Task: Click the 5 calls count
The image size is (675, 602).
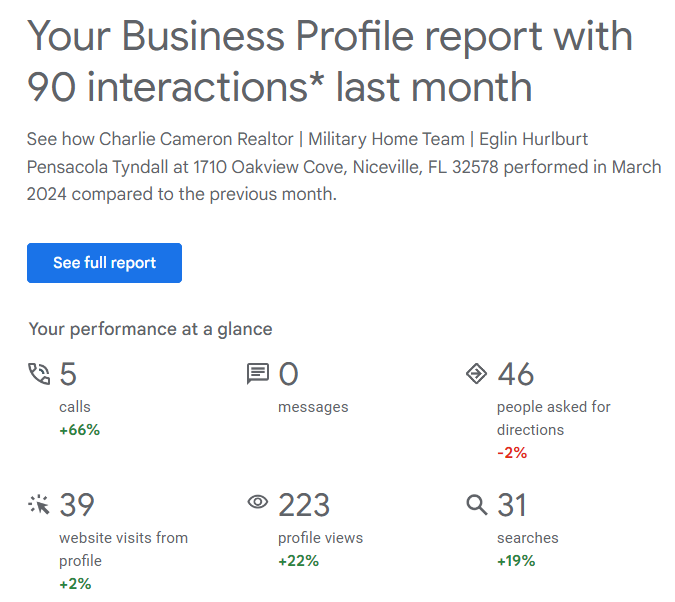Action: (x=68, y=375)
